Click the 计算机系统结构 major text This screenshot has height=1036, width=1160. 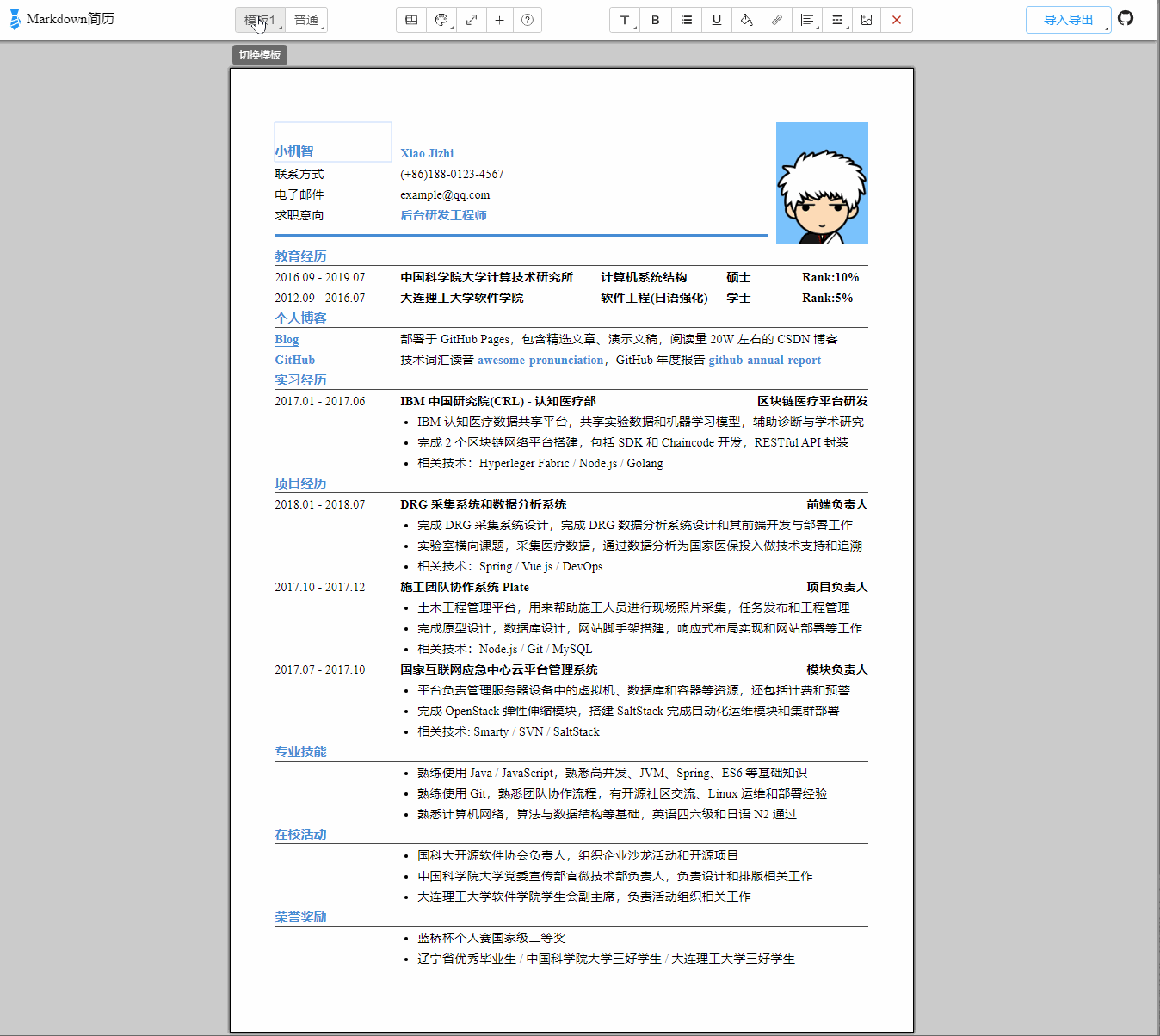tap(644, 277)
